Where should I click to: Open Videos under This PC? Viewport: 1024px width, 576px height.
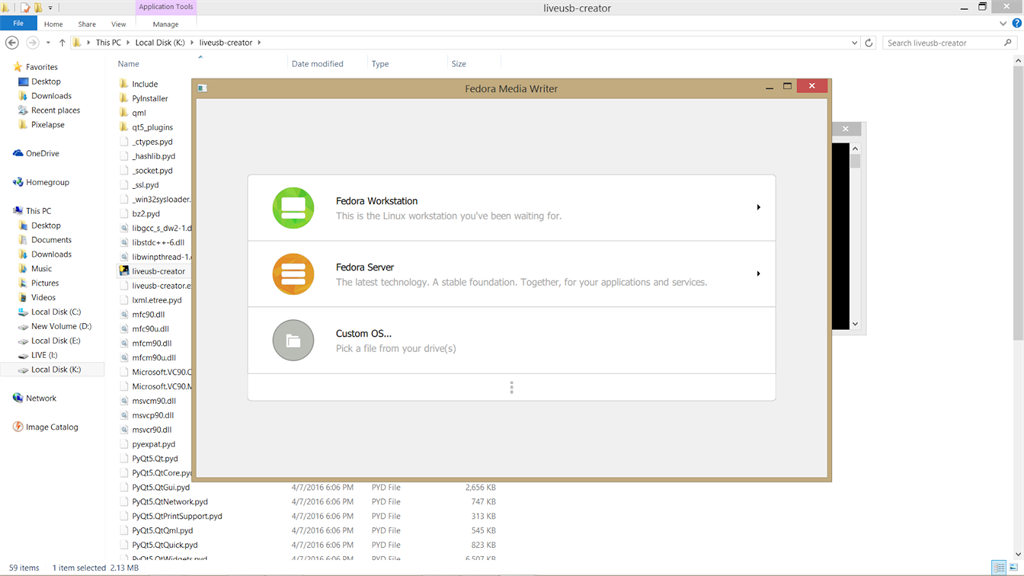pos(43,297)
